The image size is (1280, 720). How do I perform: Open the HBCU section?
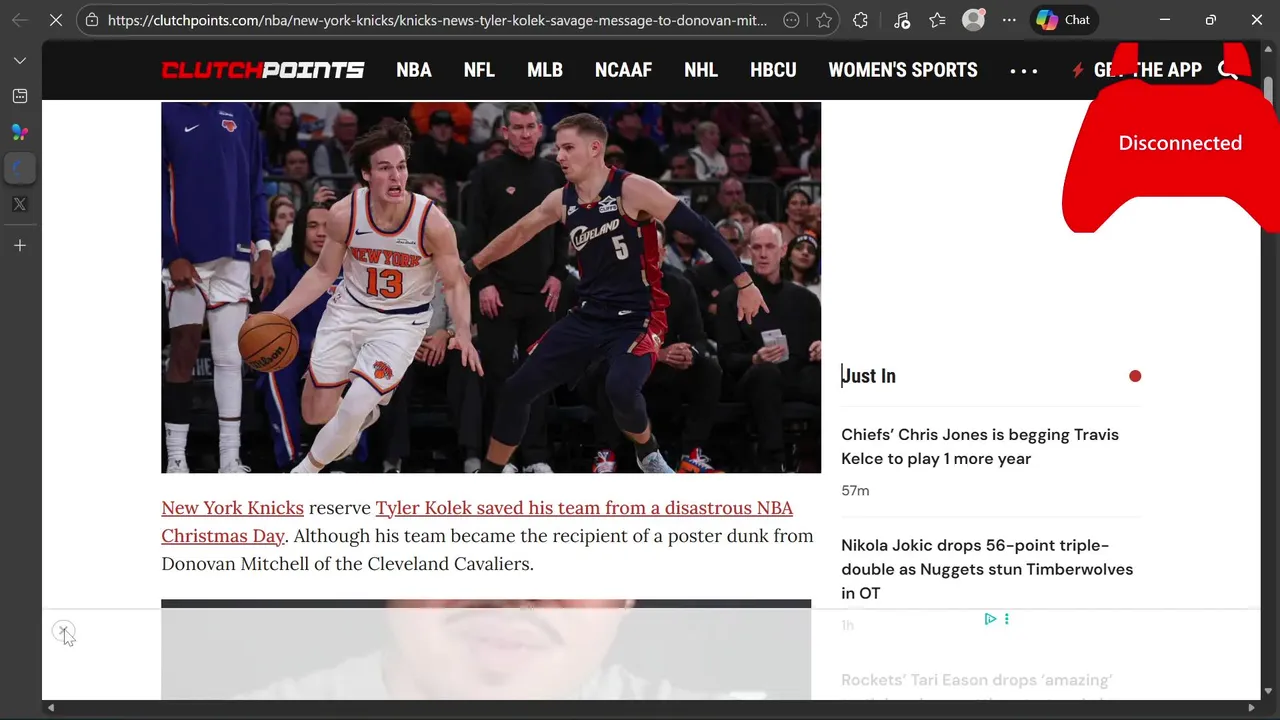[x=773, y=70]
